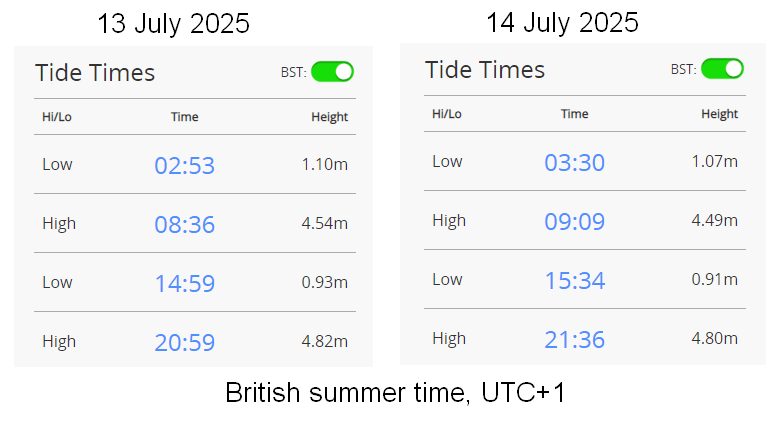Click the 08:36 high tide time

tap(185, 224)
